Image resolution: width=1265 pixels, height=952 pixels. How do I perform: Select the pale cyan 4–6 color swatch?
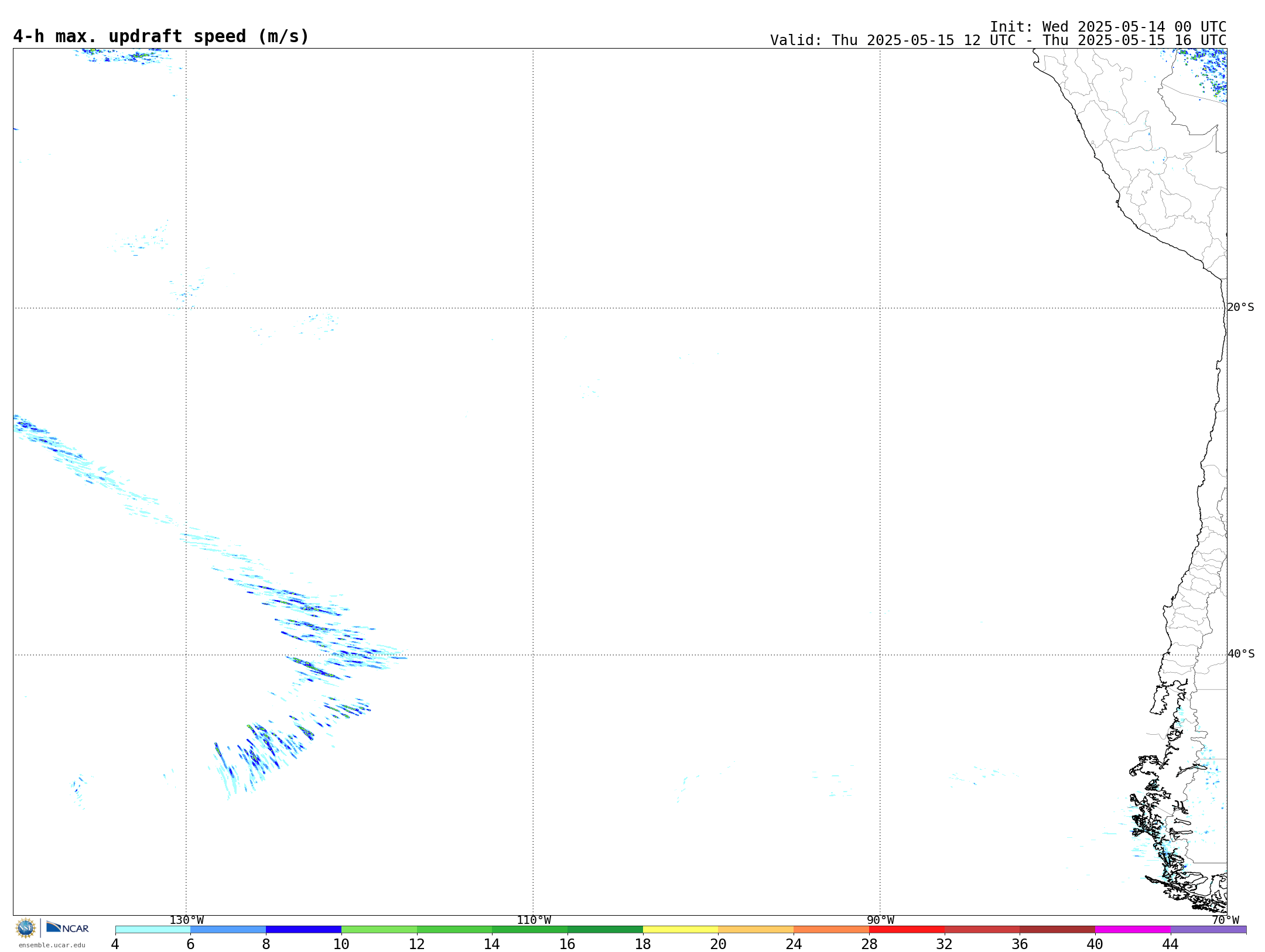[153, 930]
